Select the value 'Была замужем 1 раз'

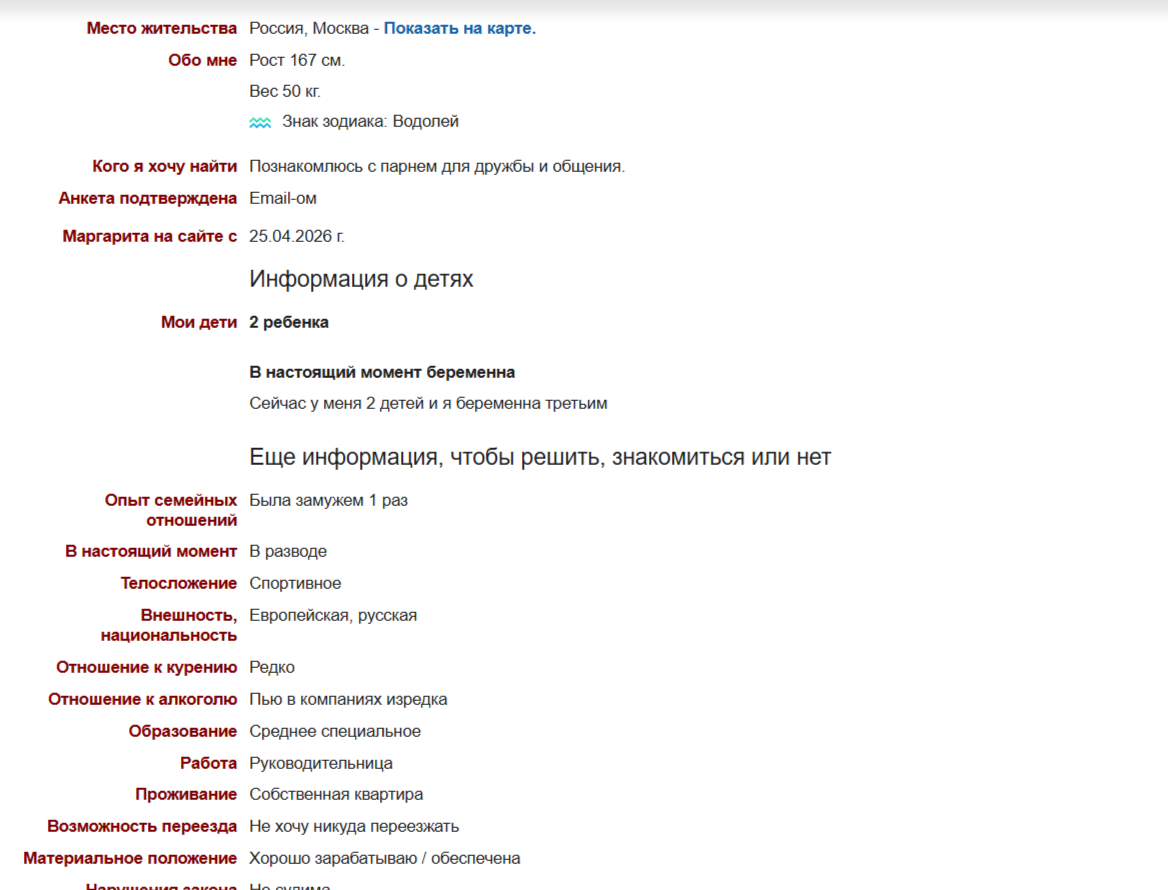pos(328,500)
